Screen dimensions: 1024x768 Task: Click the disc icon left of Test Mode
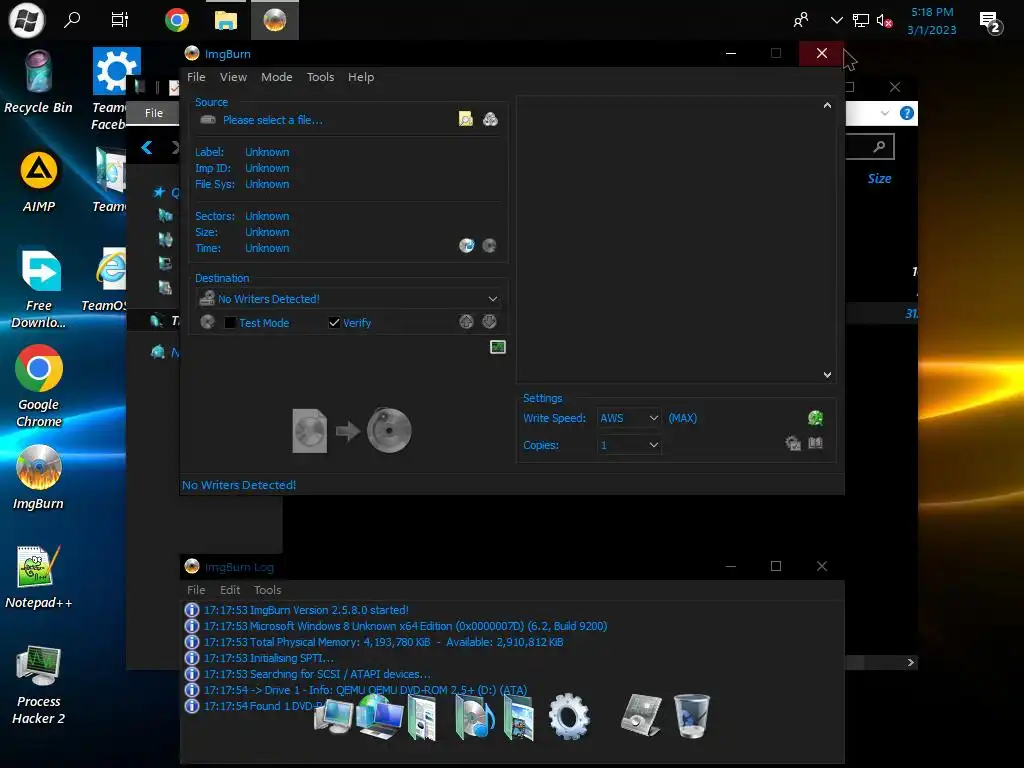tap(208, 322)
